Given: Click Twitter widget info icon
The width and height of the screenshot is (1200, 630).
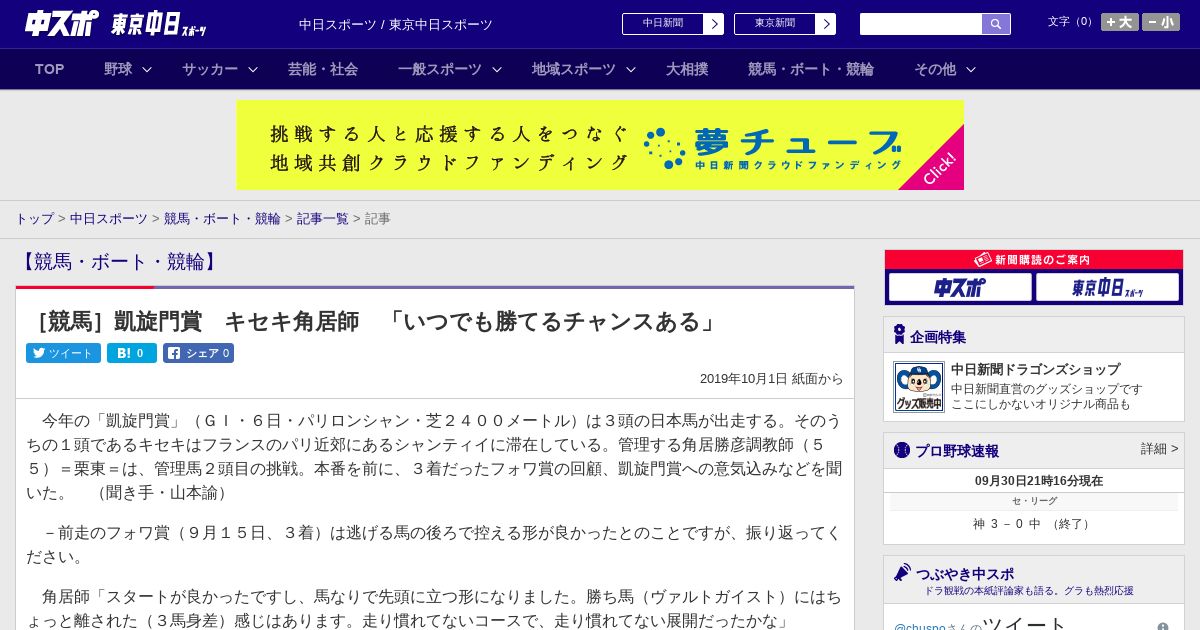Looking at the screenshot, I should coord(1163,627).
